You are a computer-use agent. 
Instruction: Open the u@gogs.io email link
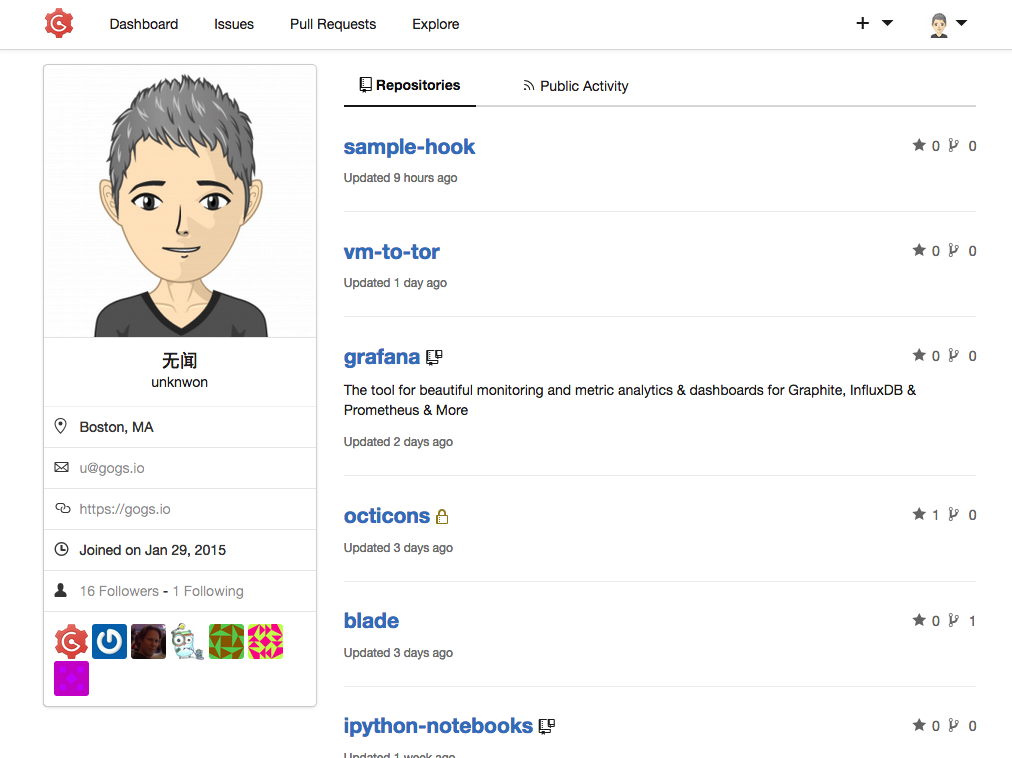pos(112,468)
